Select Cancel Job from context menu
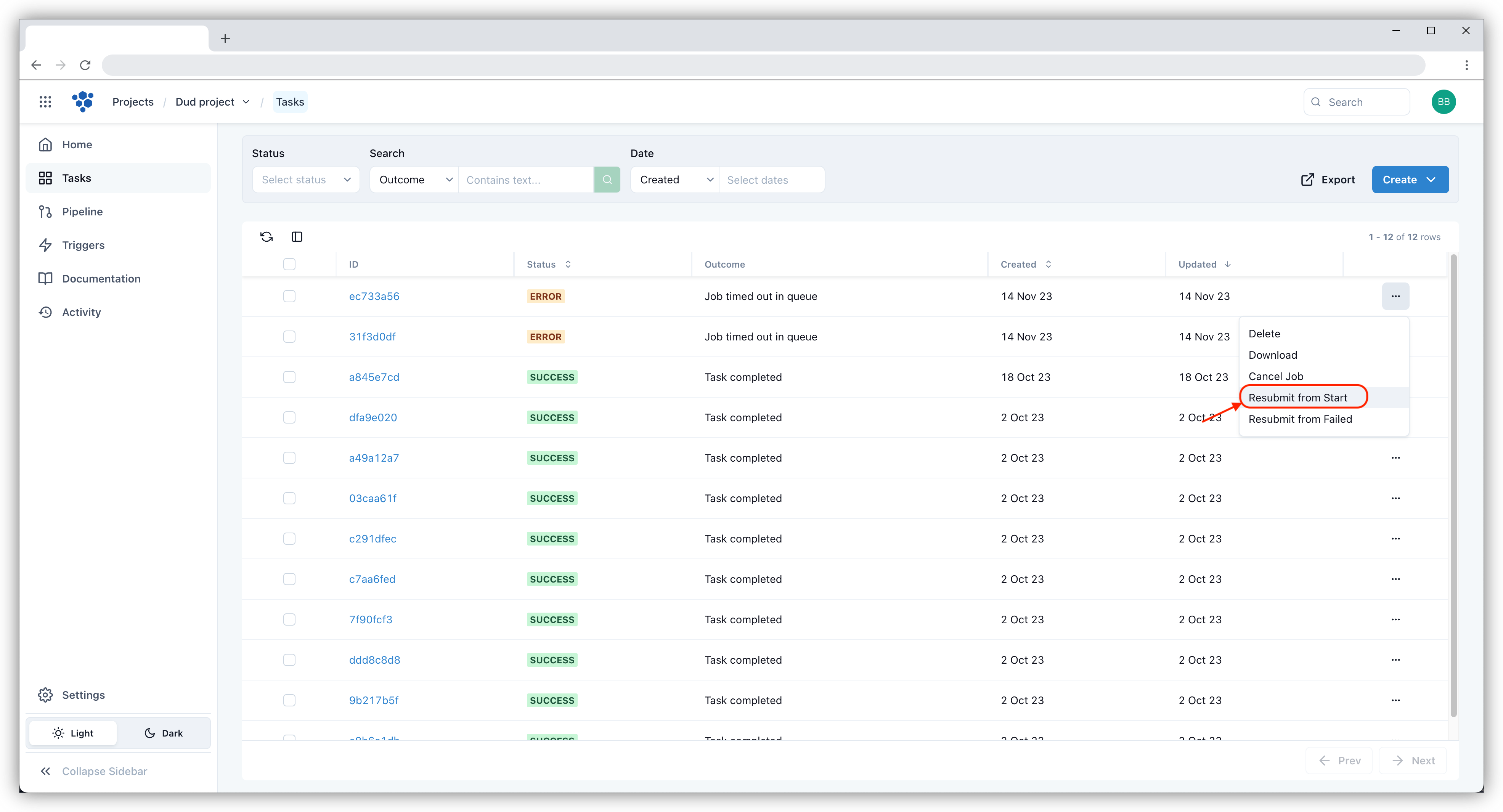 [1275, 376]
